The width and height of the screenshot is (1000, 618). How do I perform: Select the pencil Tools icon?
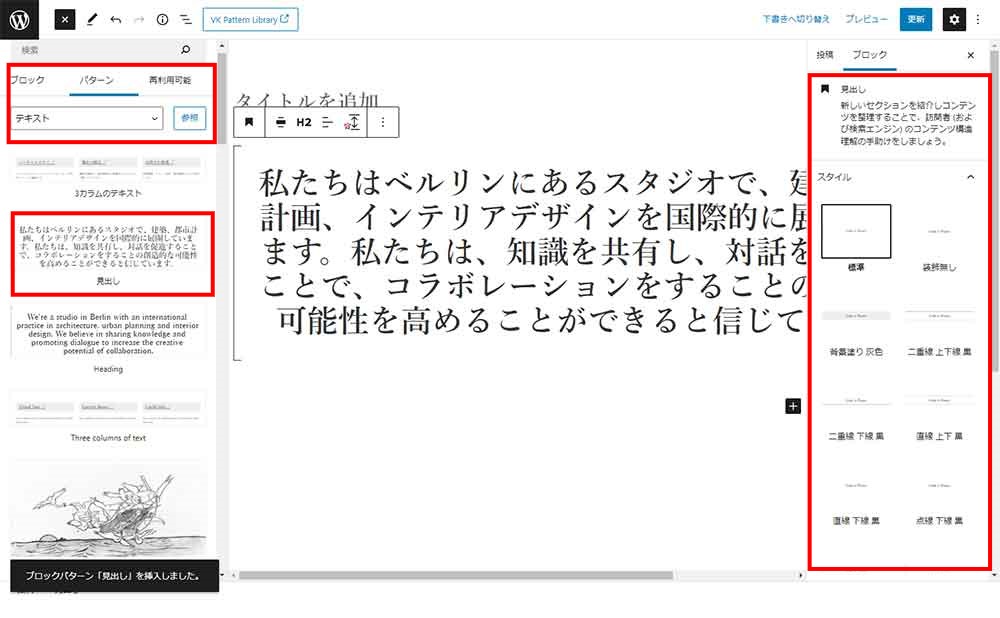(x=91, y=19)
